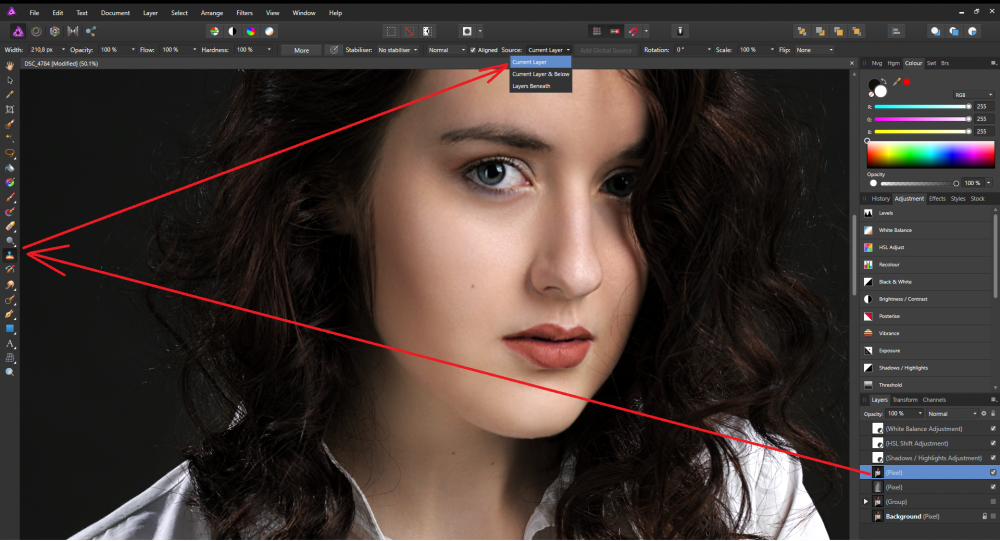This screenshot has width=1000, height=541.
Task: Show the Group layer
Action: tap(993, 502)
